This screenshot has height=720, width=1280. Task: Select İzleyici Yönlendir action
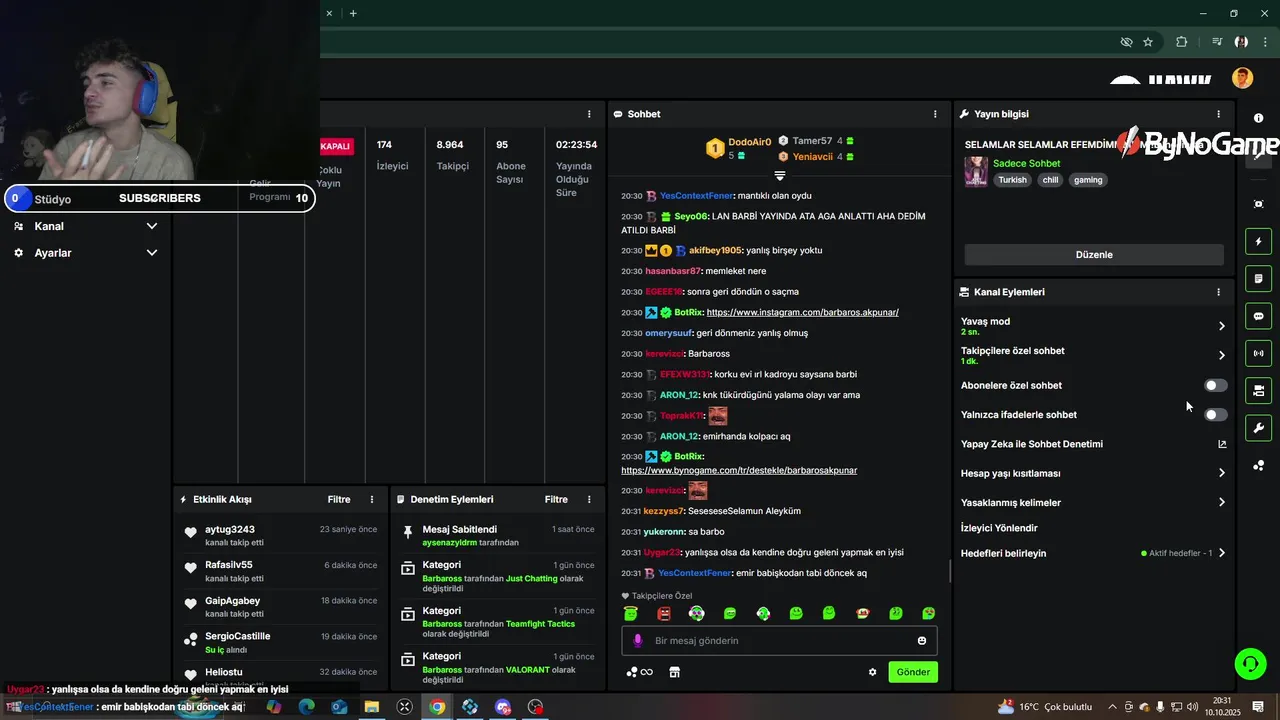[x=999, y=528]
